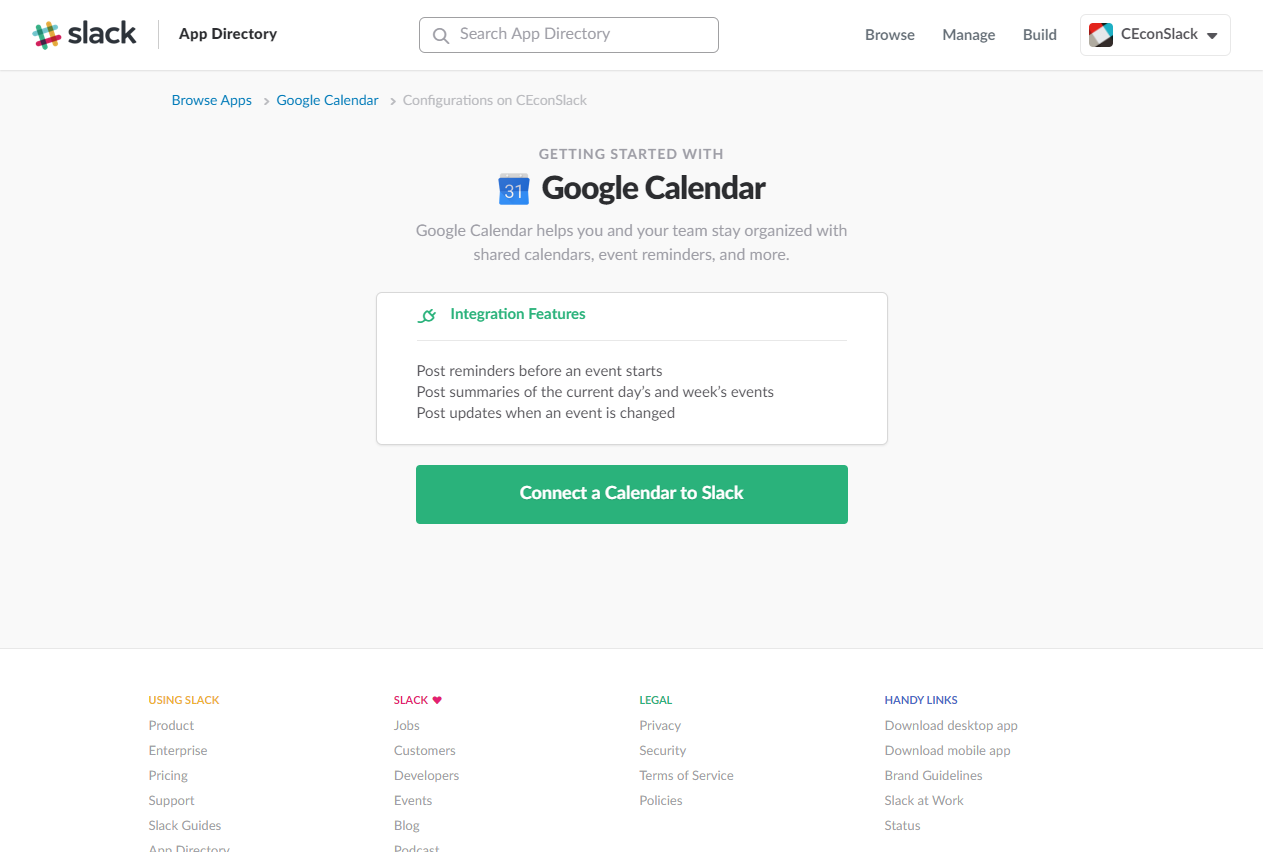1263x852 pixels.
Task: Visit the Pricing footer link
Action: [x=168, y=775]
